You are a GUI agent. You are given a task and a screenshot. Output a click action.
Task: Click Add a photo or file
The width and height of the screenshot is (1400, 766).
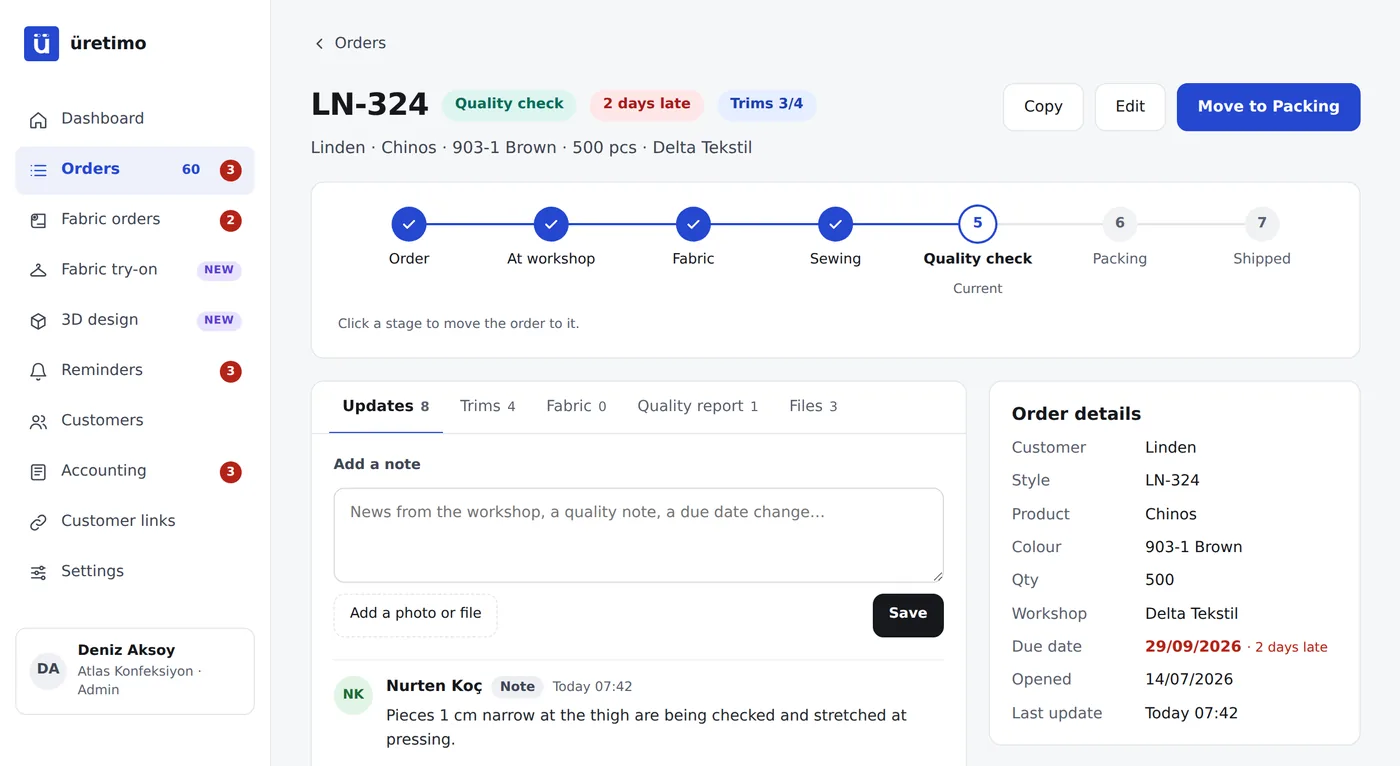pos(415,615)
